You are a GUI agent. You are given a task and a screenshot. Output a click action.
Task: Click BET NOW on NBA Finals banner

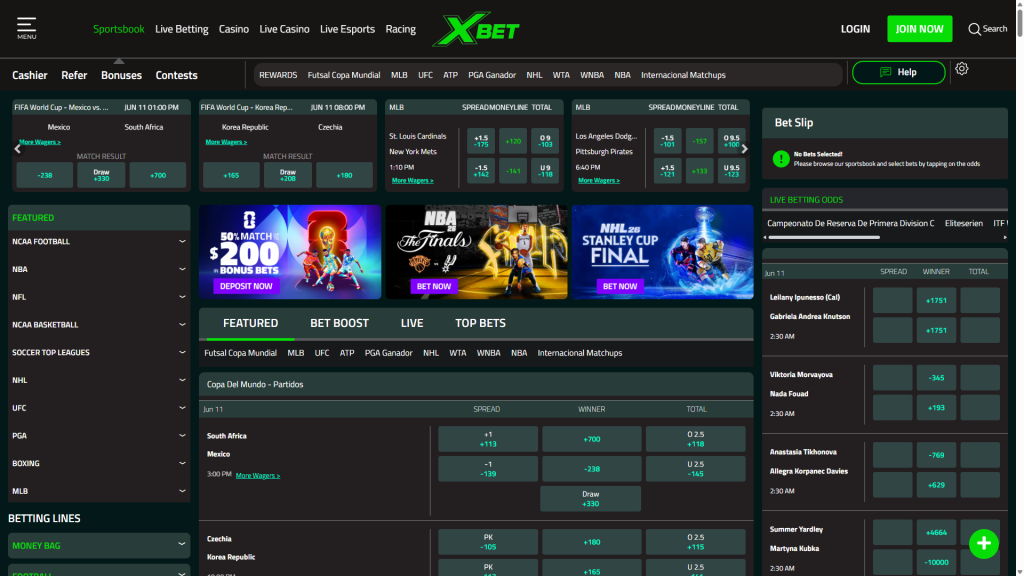434,286
